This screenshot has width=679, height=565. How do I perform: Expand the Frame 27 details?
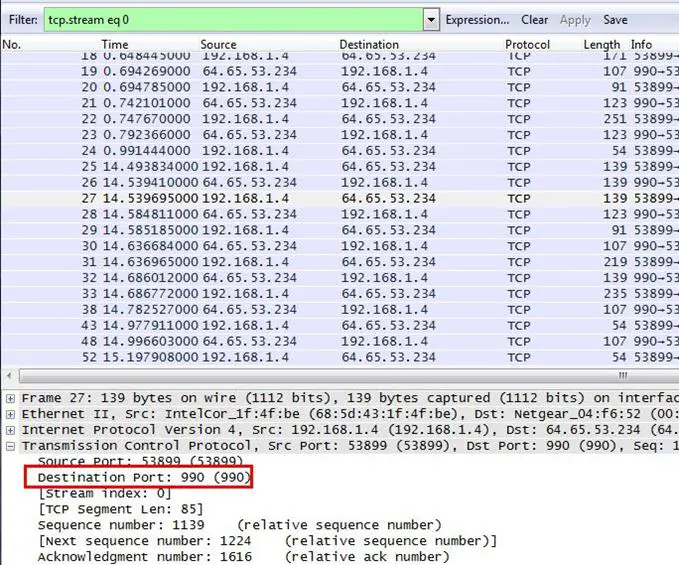[x=10, y=398]
